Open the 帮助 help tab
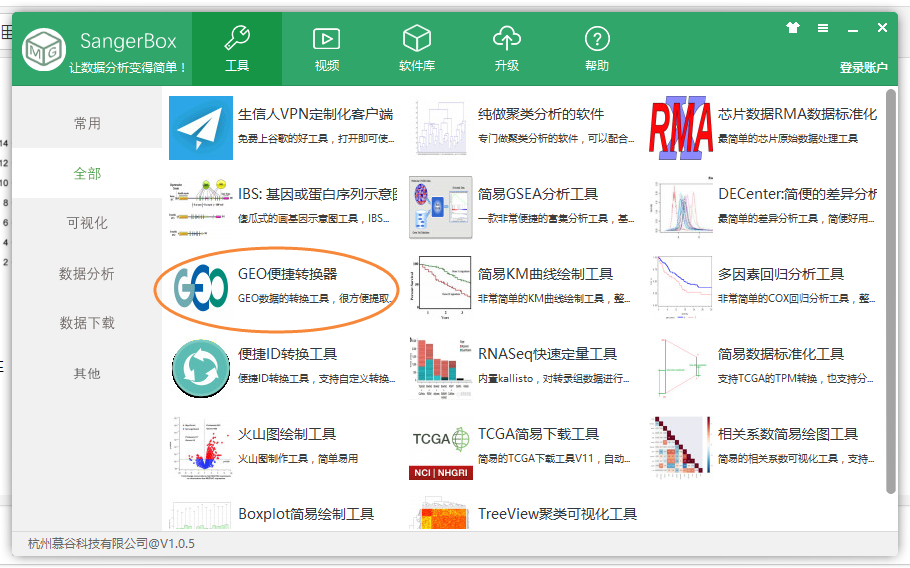 pos(597,49)
